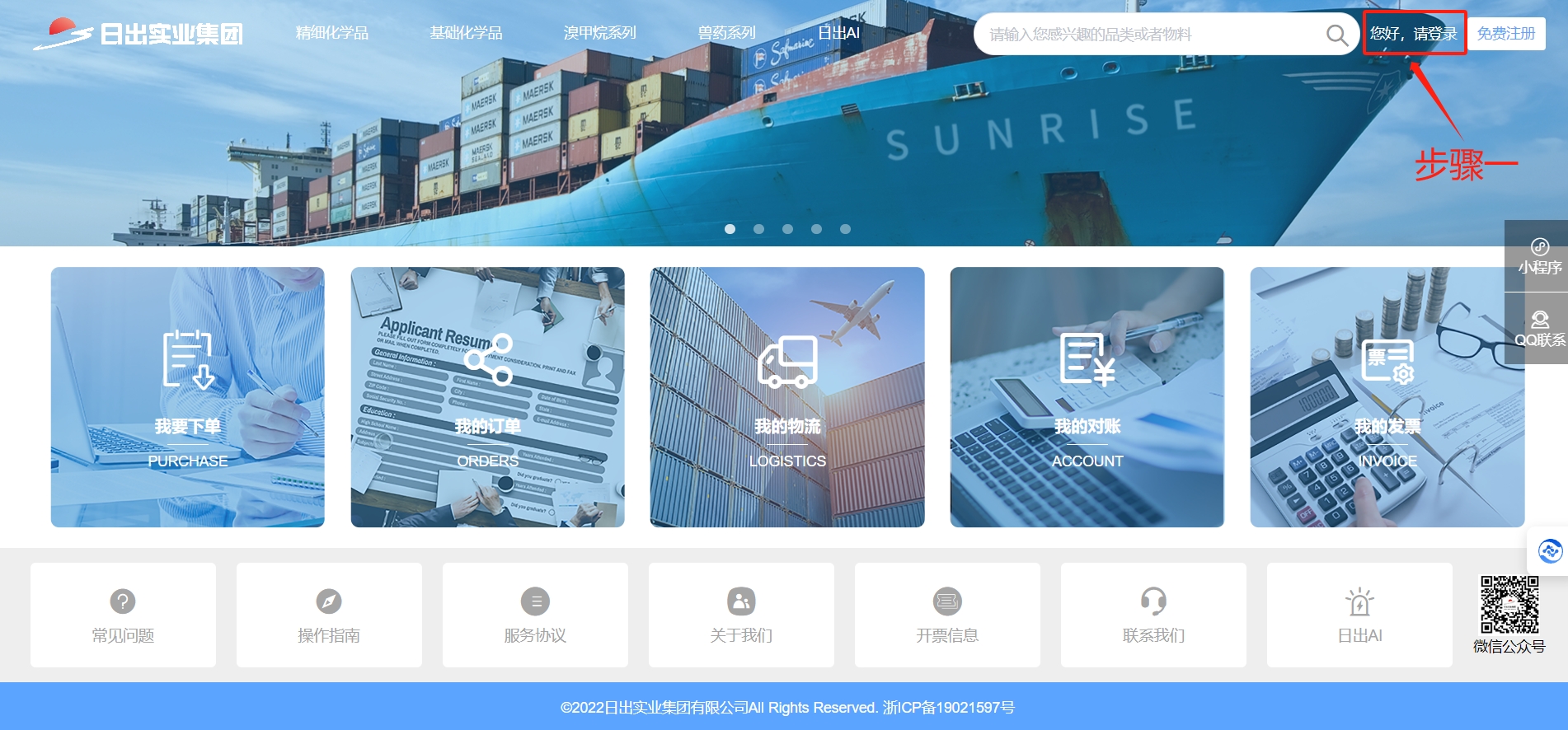1568x730 pixels.
Task: Click the list icon for 服务协议
Action: (x=535, y=601)
